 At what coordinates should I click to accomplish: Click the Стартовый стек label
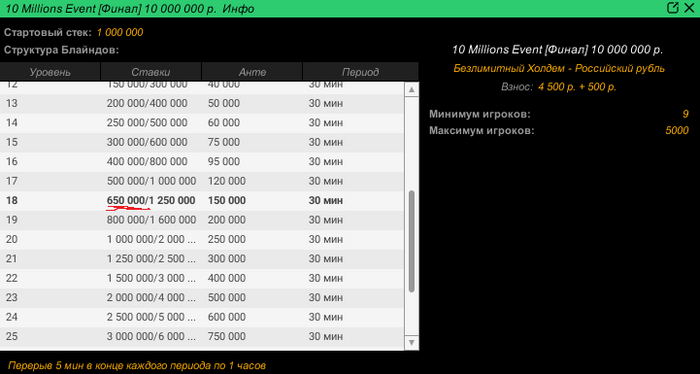tap(48, 33)
